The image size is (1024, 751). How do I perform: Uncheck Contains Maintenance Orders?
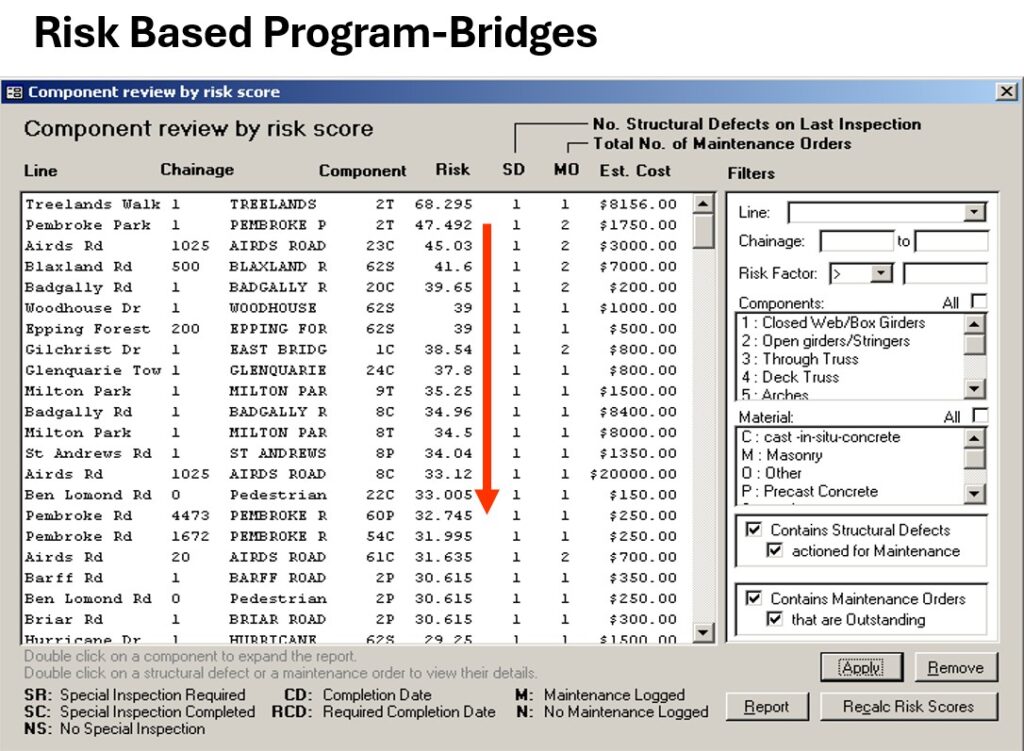[754, 598]
